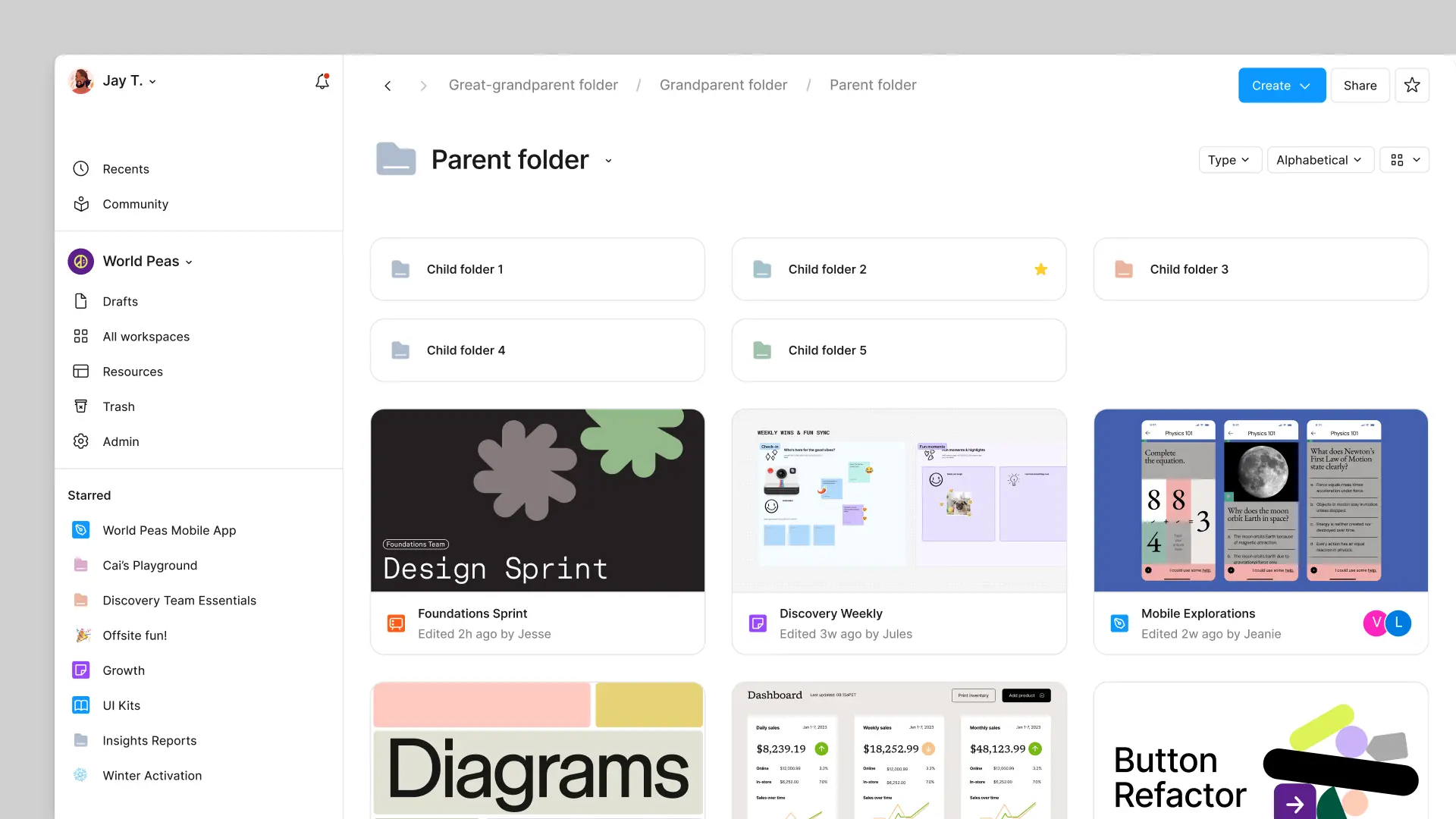Click the Share button

coord(1360,85)
